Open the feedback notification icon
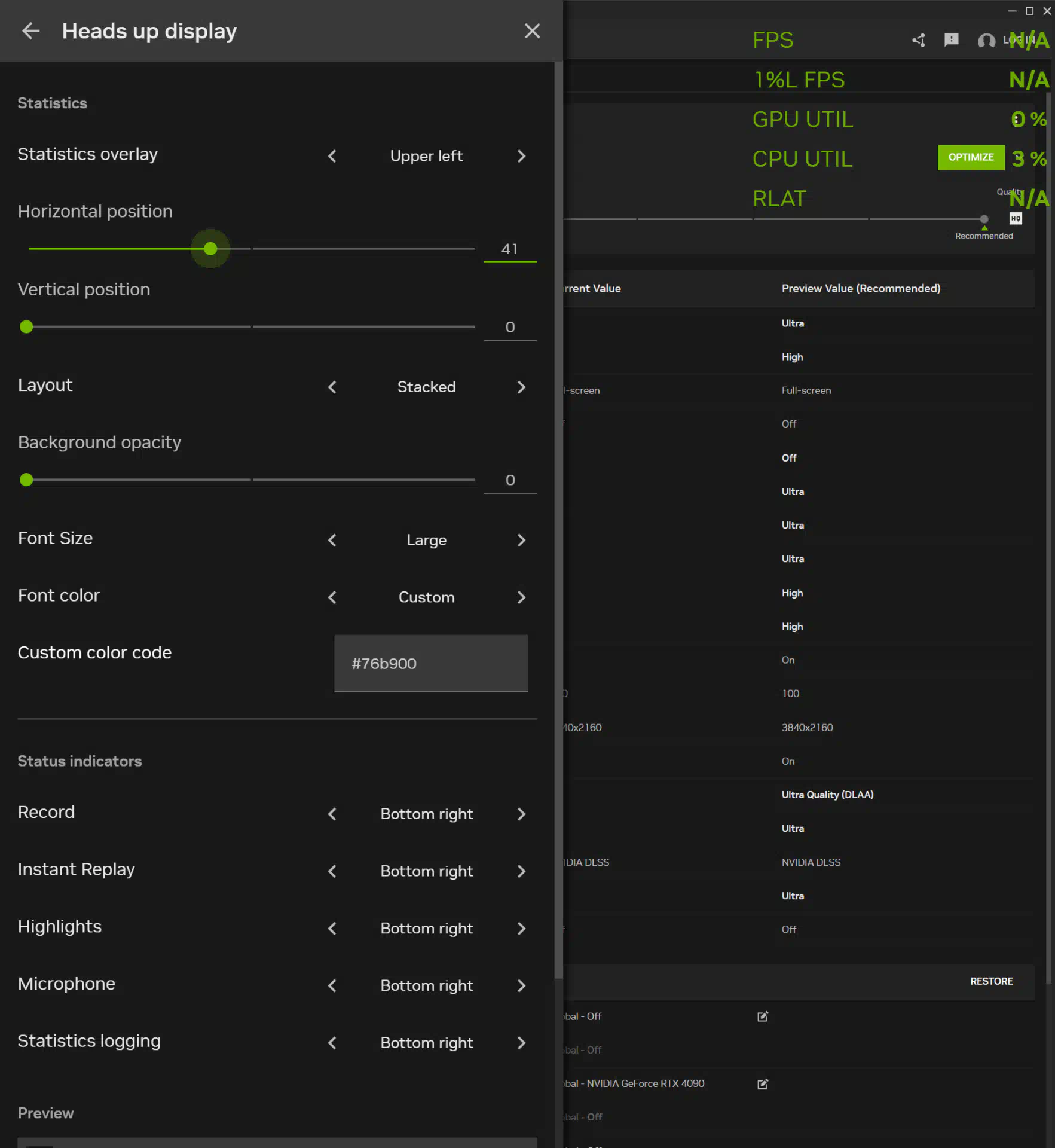Screen dimensions: 1055x1148 pyautogui.click(x=951, y=40)
